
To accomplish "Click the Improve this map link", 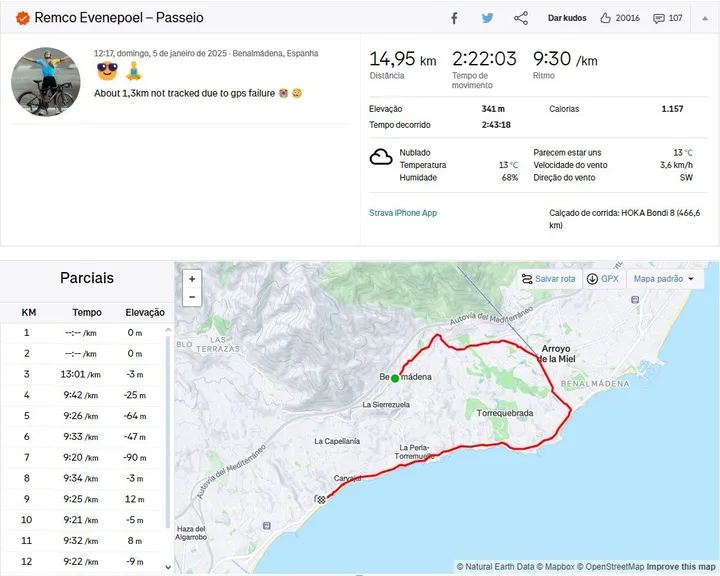I will click(681, 567).
